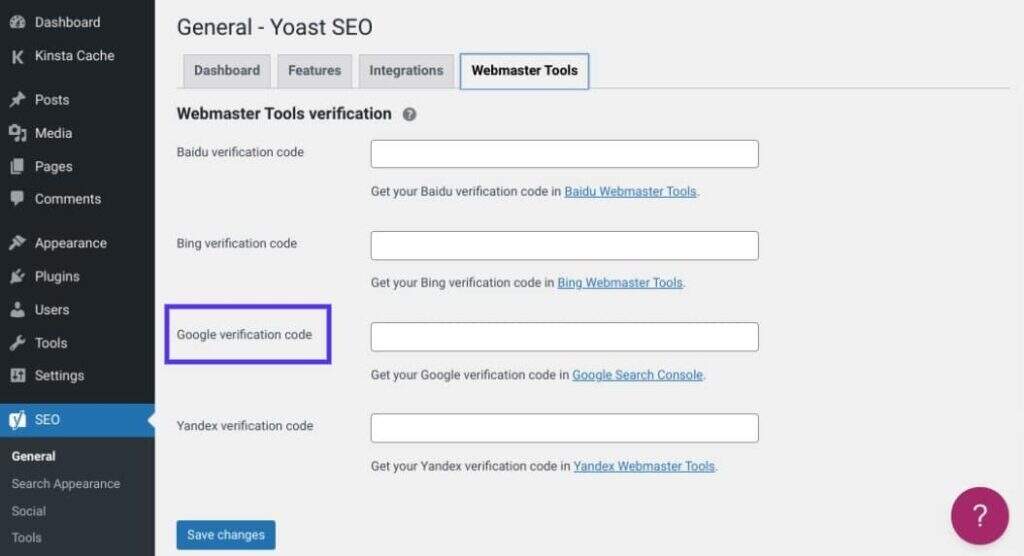Image resolution: width=1024 pixels, height=556 pixels.
Task: Click the Appearance paintbrush icon
Action: (17, 243)
